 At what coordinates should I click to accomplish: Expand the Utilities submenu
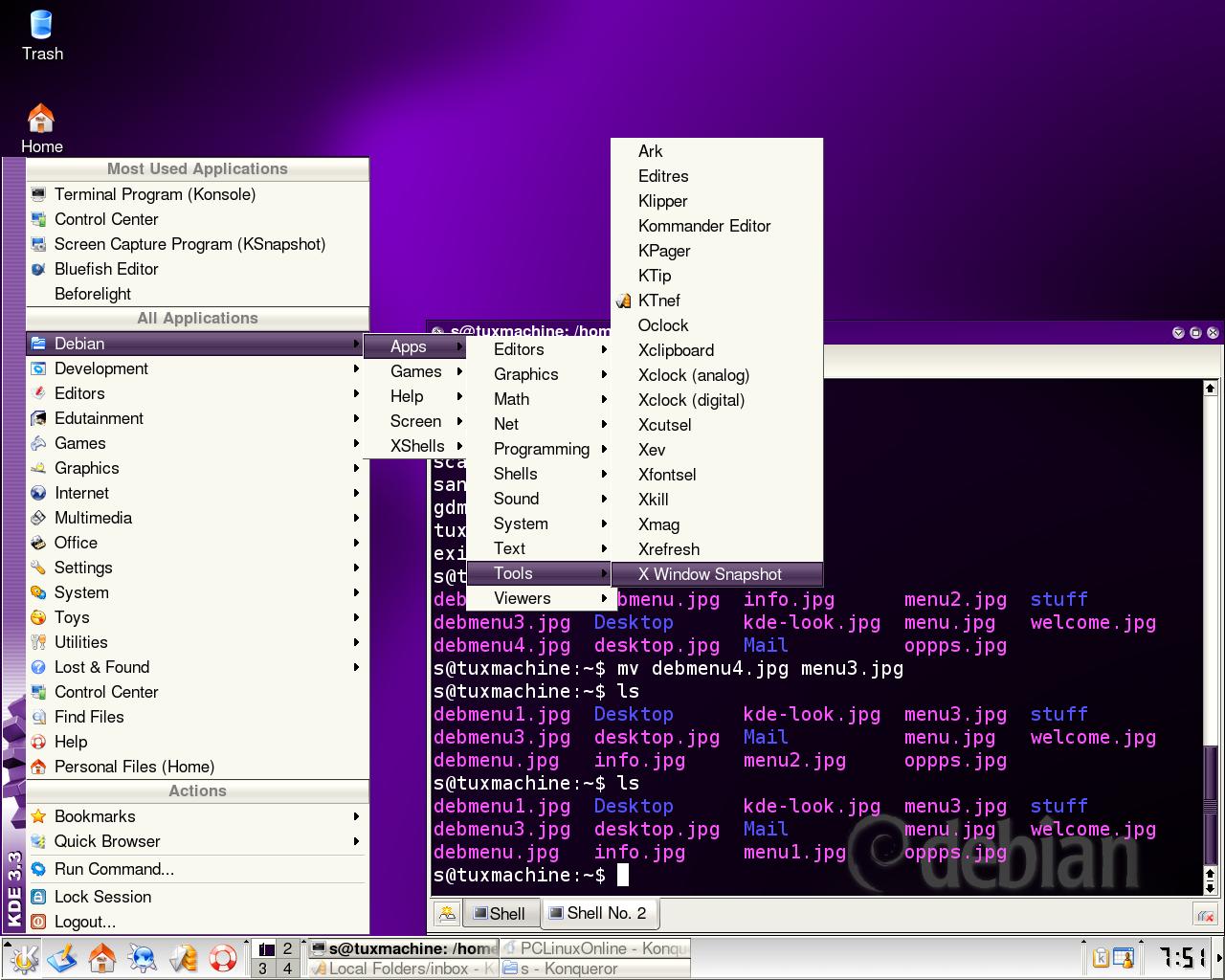pos(197,642)
